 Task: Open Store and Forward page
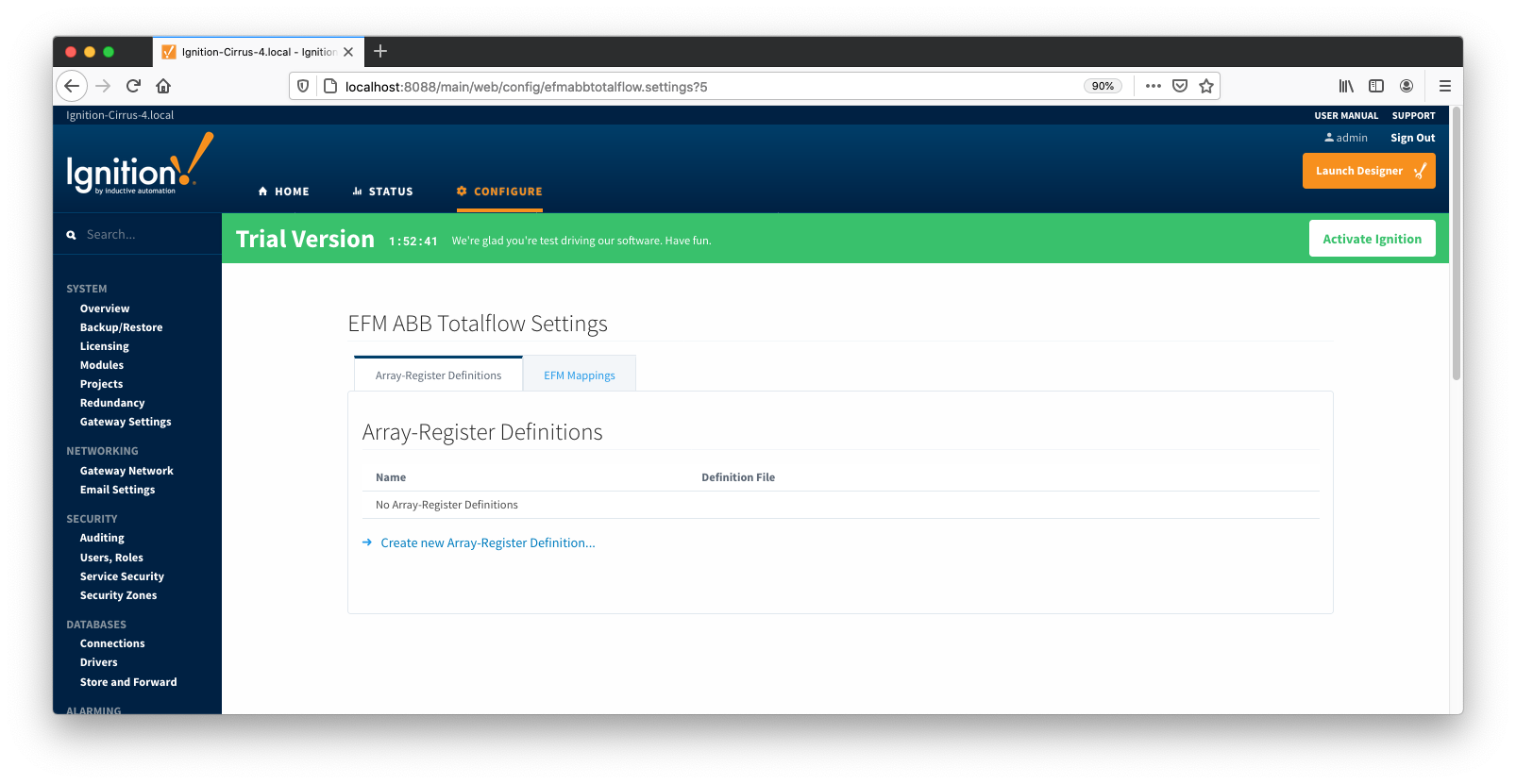(x=128, y=682)
